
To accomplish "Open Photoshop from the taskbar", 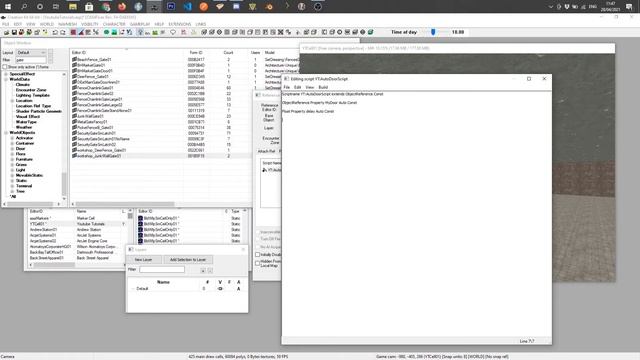I will [x=171, y=7].
